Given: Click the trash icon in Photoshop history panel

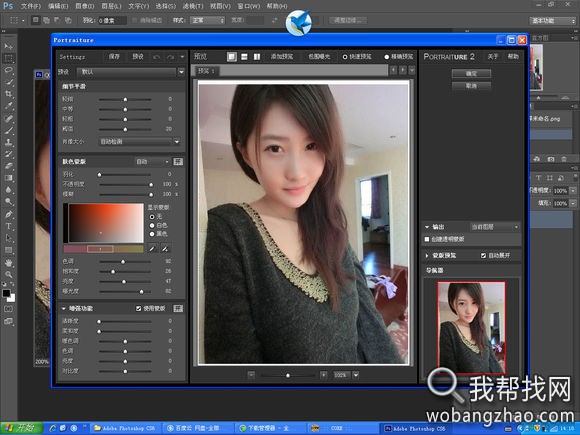Looking at the screenshot, I should [x=564, y=159].
